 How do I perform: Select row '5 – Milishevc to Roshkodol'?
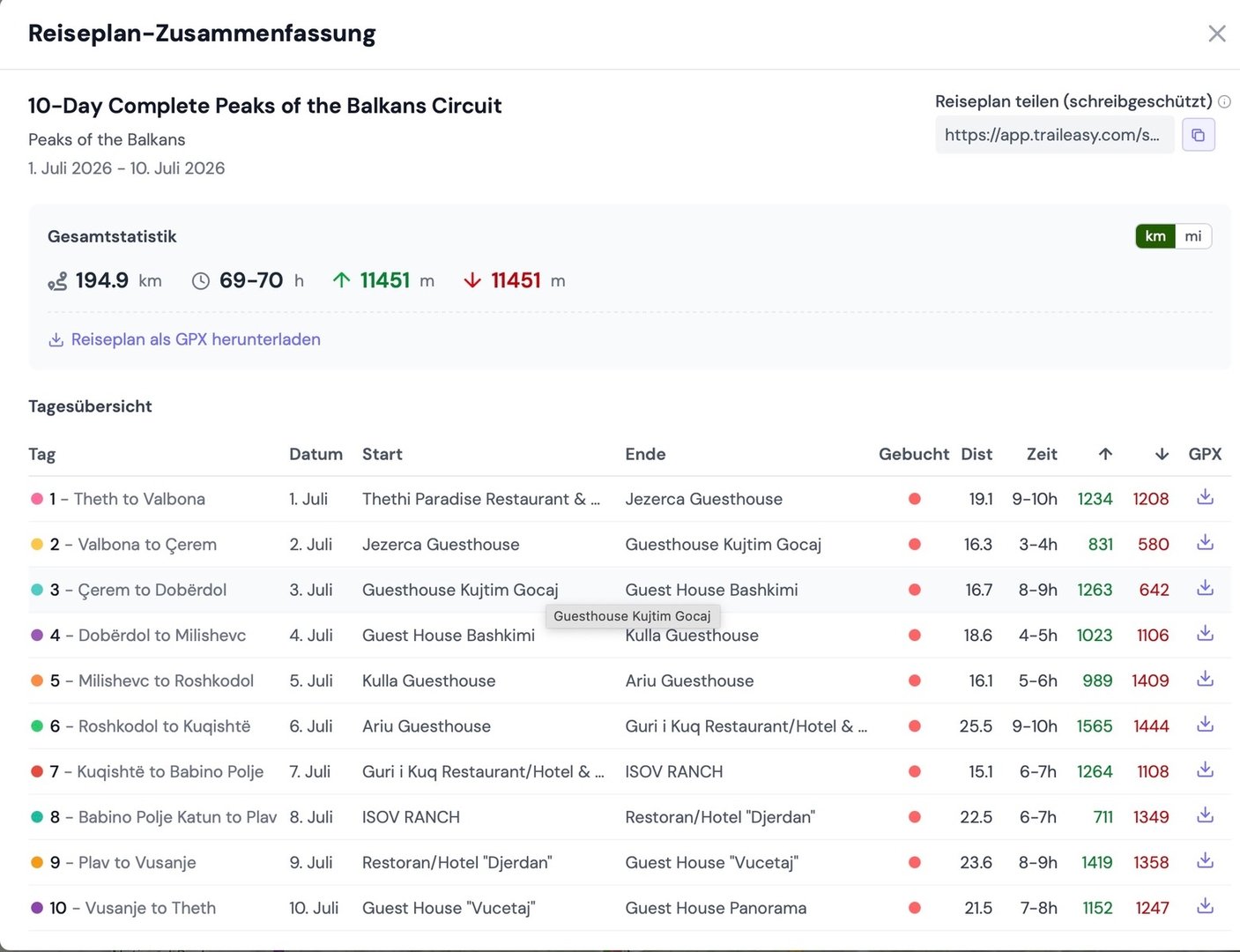click(630, 681)
